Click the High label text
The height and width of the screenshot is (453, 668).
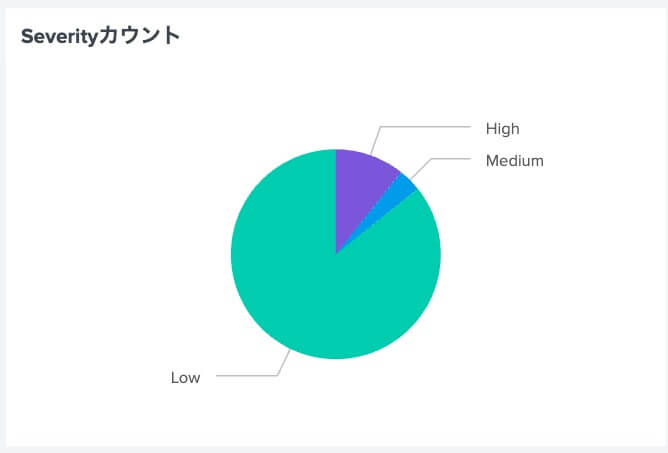coord(502,128)
